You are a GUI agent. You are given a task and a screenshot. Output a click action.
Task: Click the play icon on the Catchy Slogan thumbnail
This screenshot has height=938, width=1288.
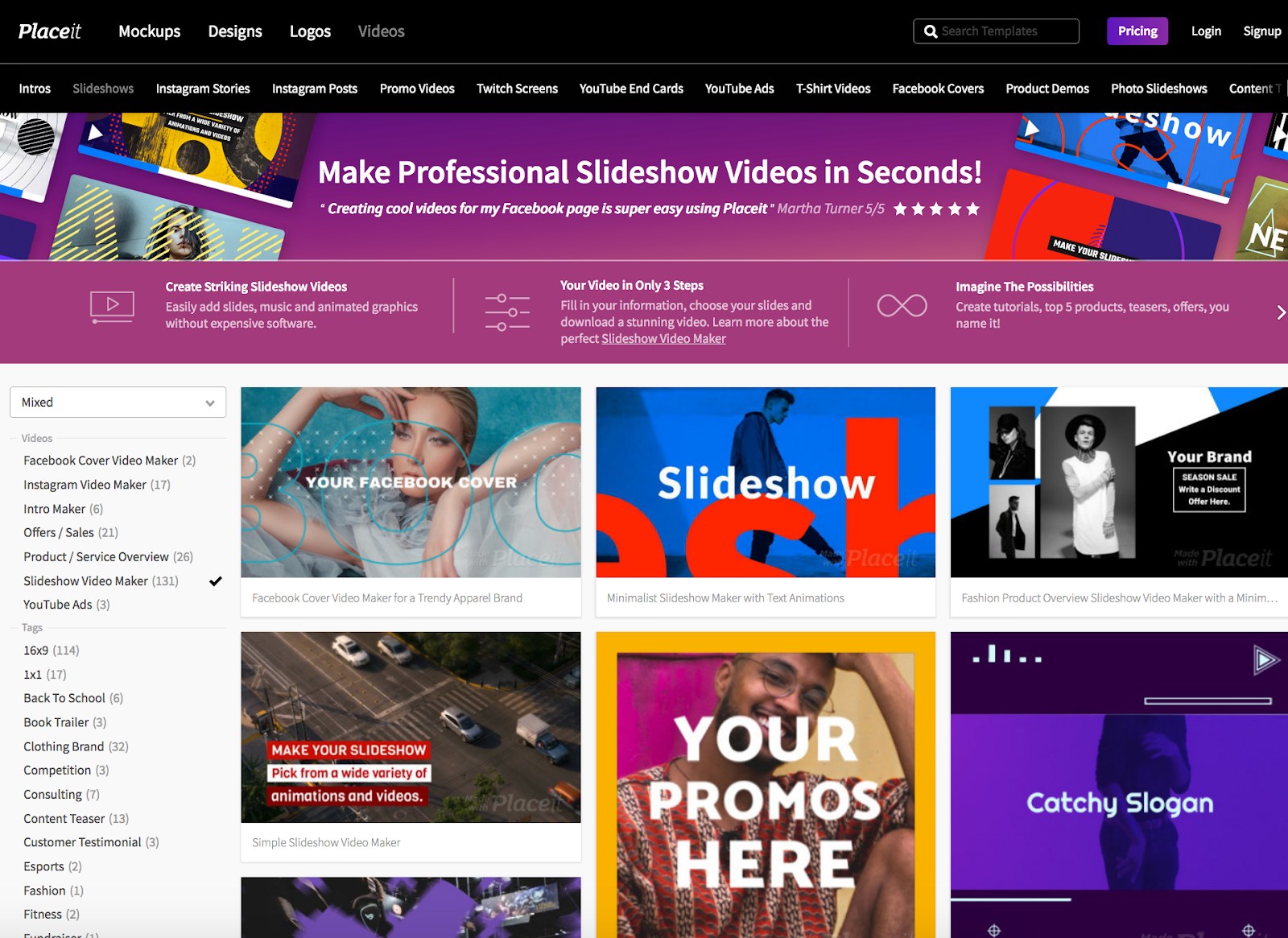[x=1265, y=660]
